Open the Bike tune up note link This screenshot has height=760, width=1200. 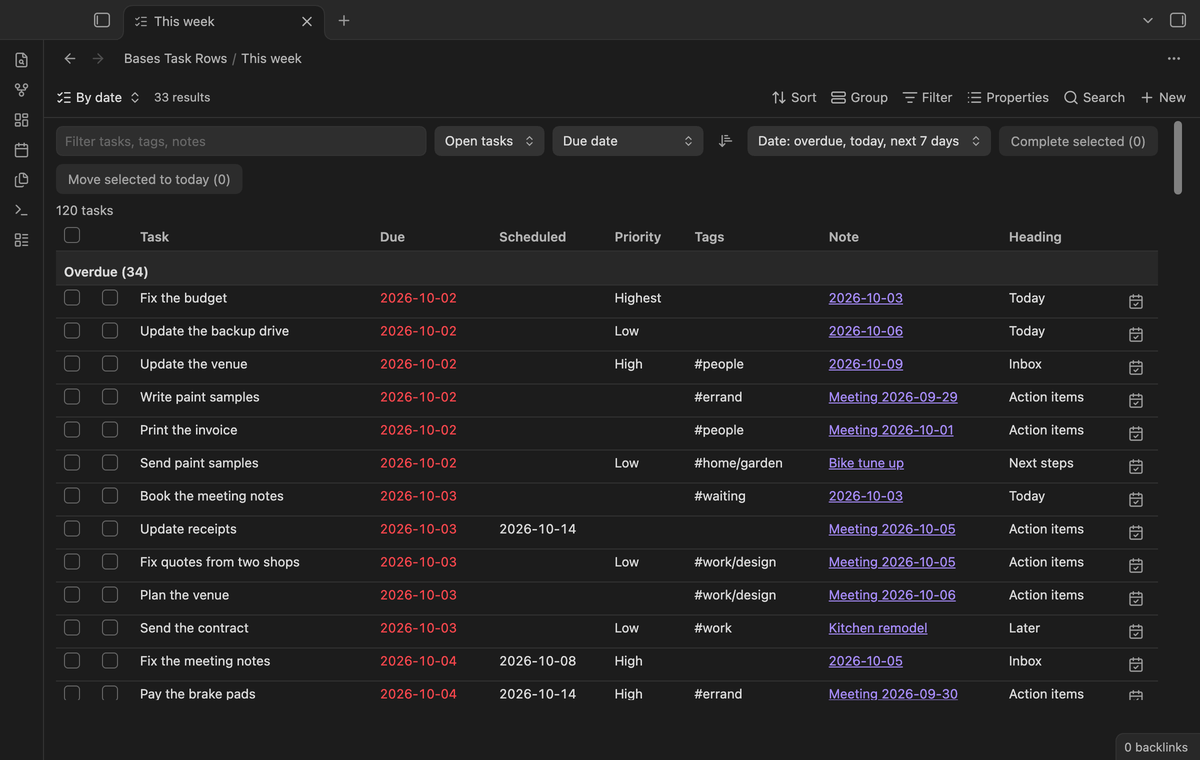click(x=866, y=463)
